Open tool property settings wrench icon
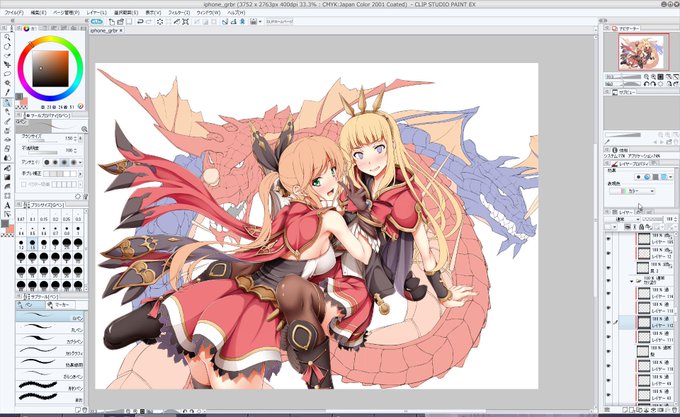The height and width of the screenshot is (417, 680). [85, 196]
